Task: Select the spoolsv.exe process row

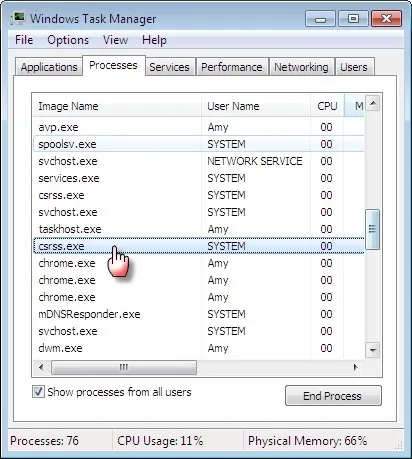Action: pyautogui.click(x=199, y=144)
